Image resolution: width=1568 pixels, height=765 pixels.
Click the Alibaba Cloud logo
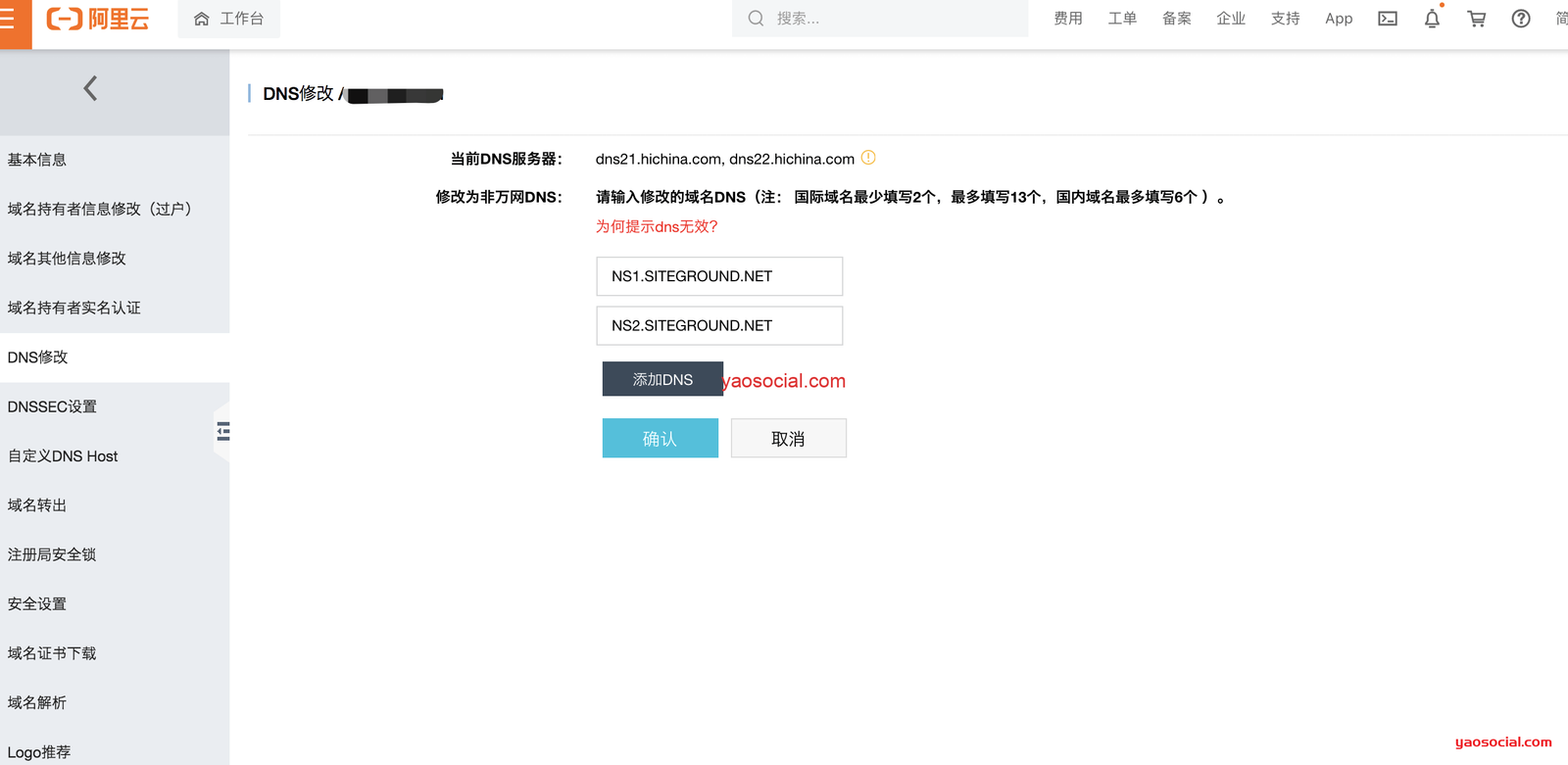(98, 20)
